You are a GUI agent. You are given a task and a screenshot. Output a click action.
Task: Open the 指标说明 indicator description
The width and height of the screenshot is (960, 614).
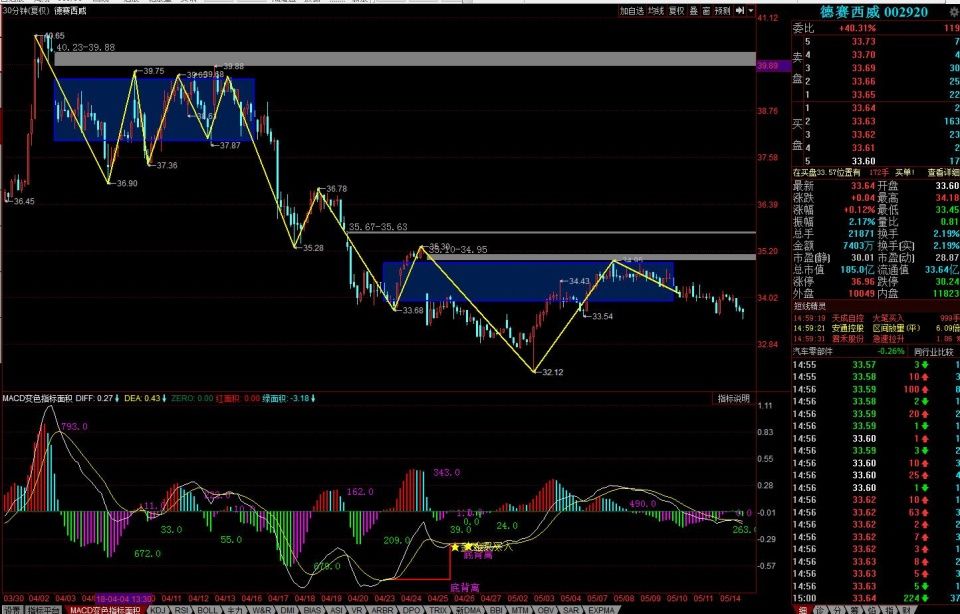732,398
